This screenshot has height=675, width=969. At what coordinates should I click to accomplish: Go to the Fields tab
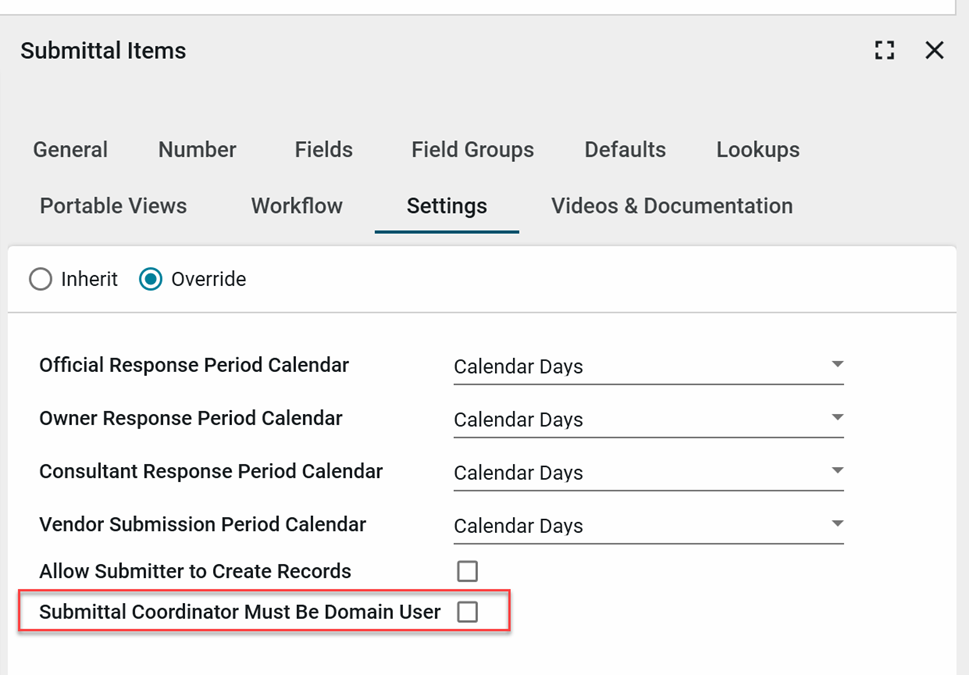tap(323, 150)
